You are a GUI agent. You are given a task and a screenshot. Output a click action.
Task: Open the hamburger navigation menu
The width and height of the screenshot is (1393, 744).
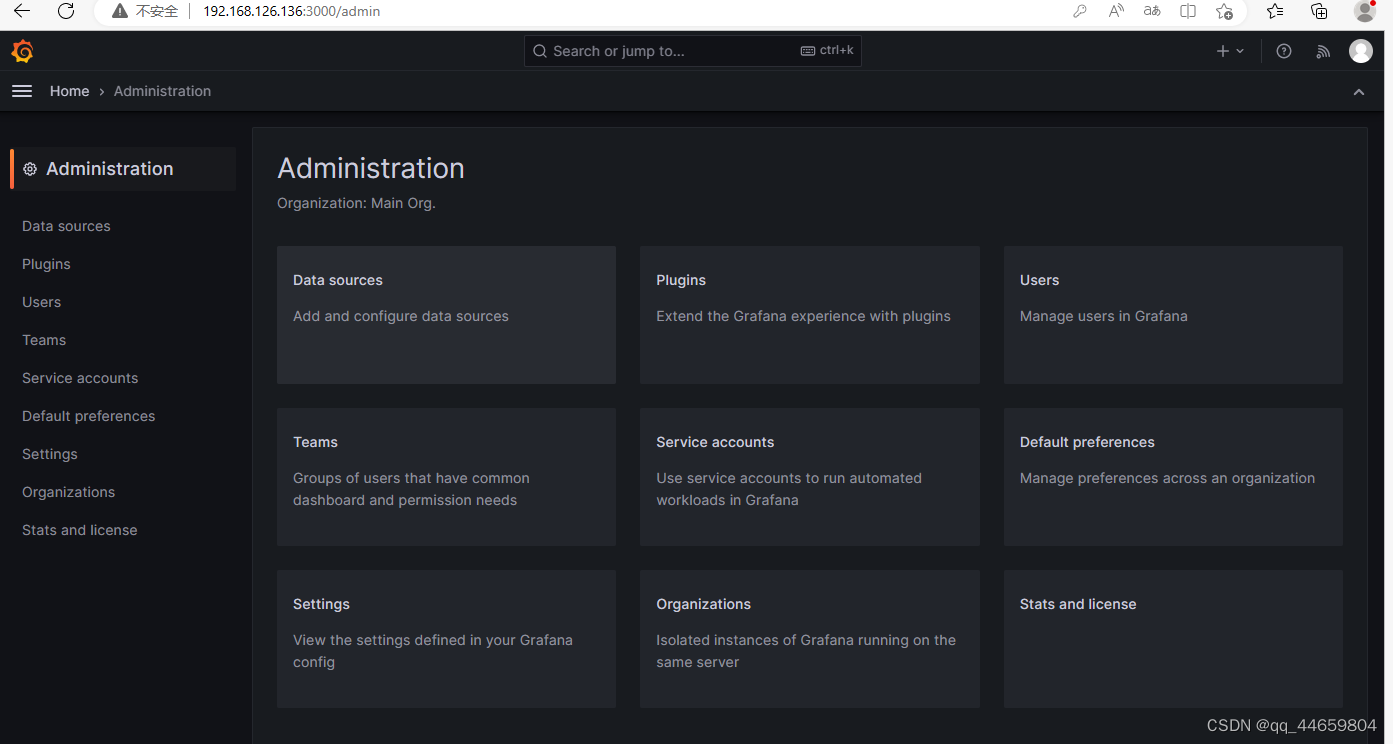tap(22, 91)
